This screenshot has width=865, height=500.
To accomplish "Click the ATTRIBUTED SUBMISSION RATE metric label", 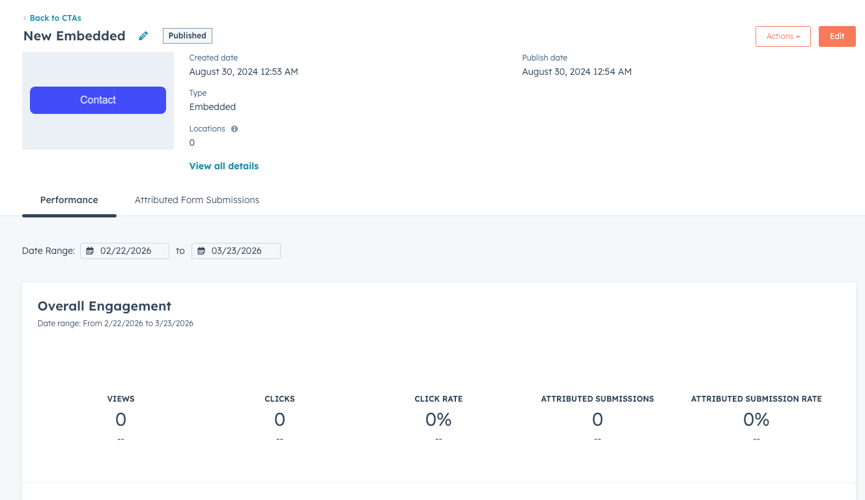I will click(x=756, y=399).
